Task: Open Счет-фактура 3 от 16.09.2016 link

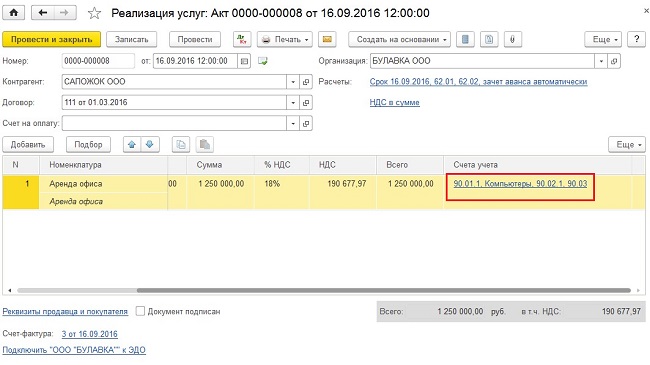Action: coord(90,334)
